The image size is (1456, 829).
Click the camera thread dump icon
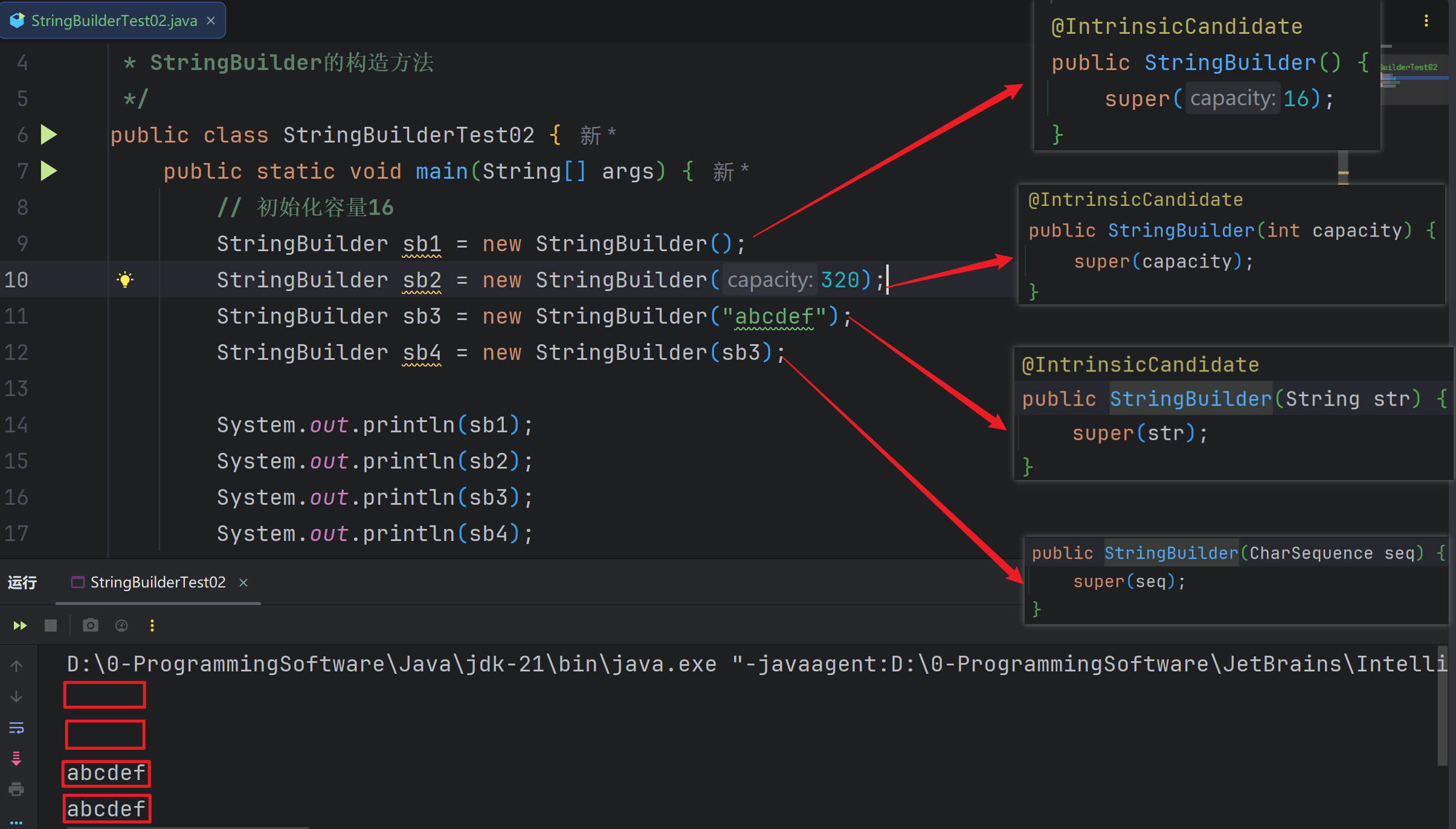(x=90, y=626)
